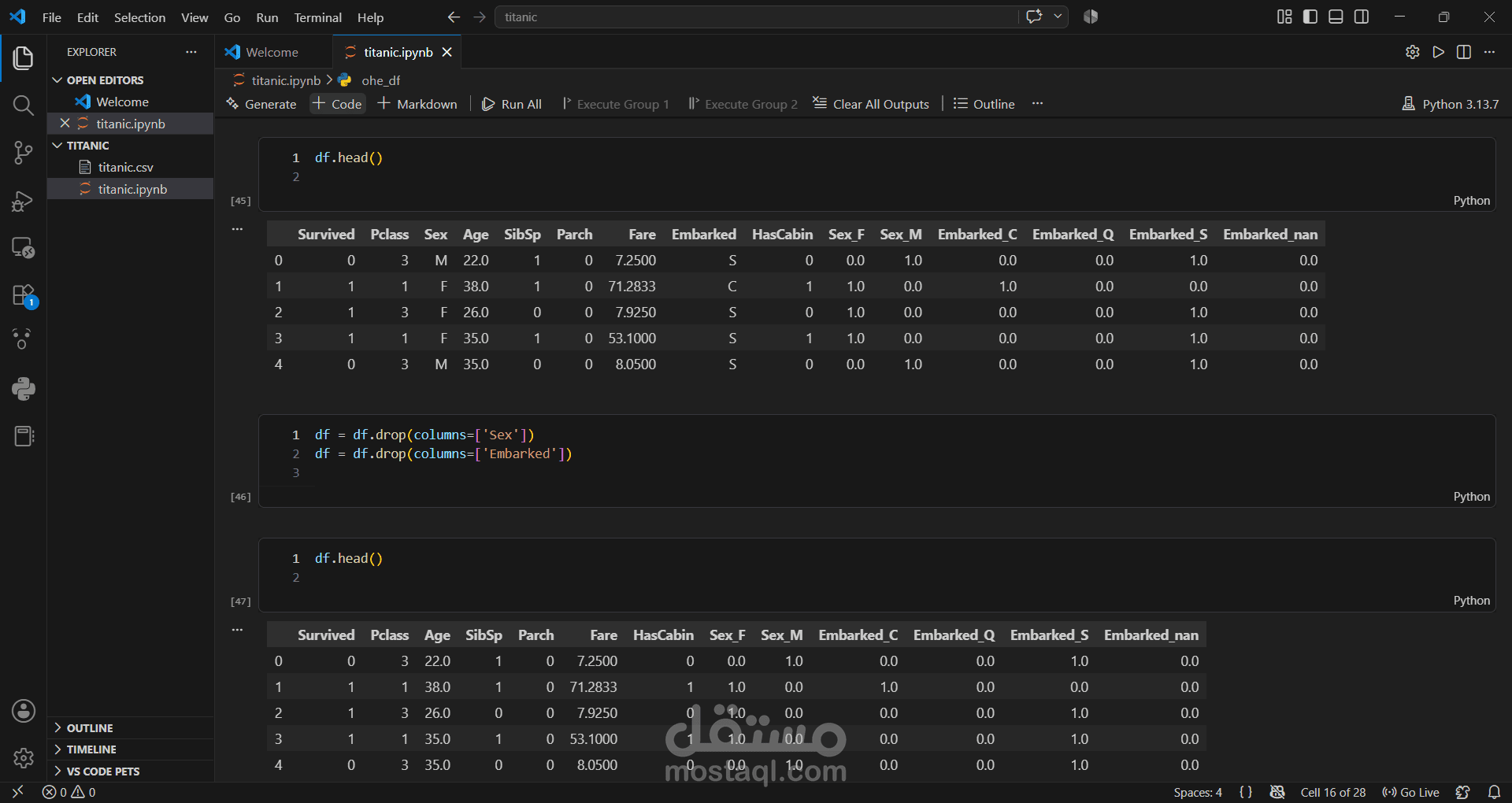Image resolution: width=1512 pixels, height=803 pixels.
Task: Go forward in navigation history
Action: (480, 17)
